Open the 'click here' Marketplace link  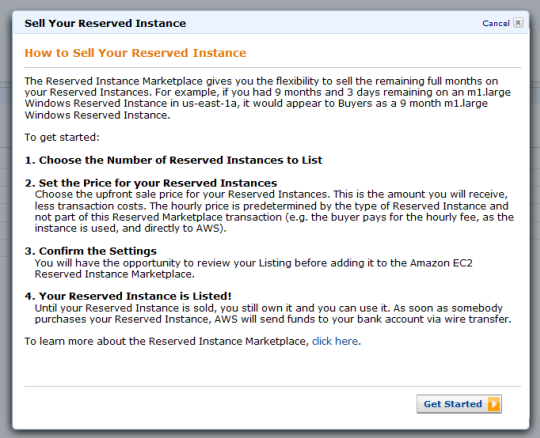(335, 341)
